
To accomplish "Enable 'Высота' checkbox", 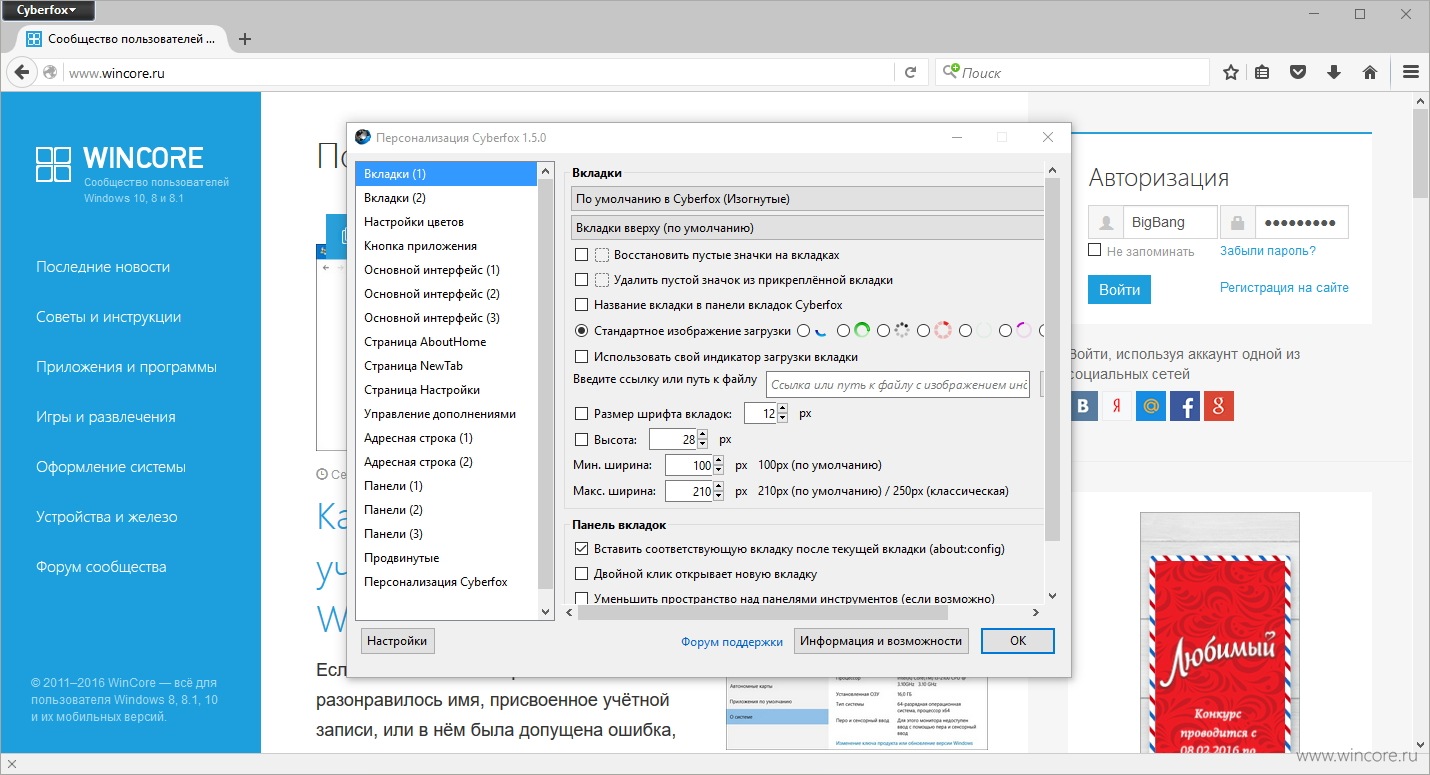I will pyautogui.click(x=582, y=439).
